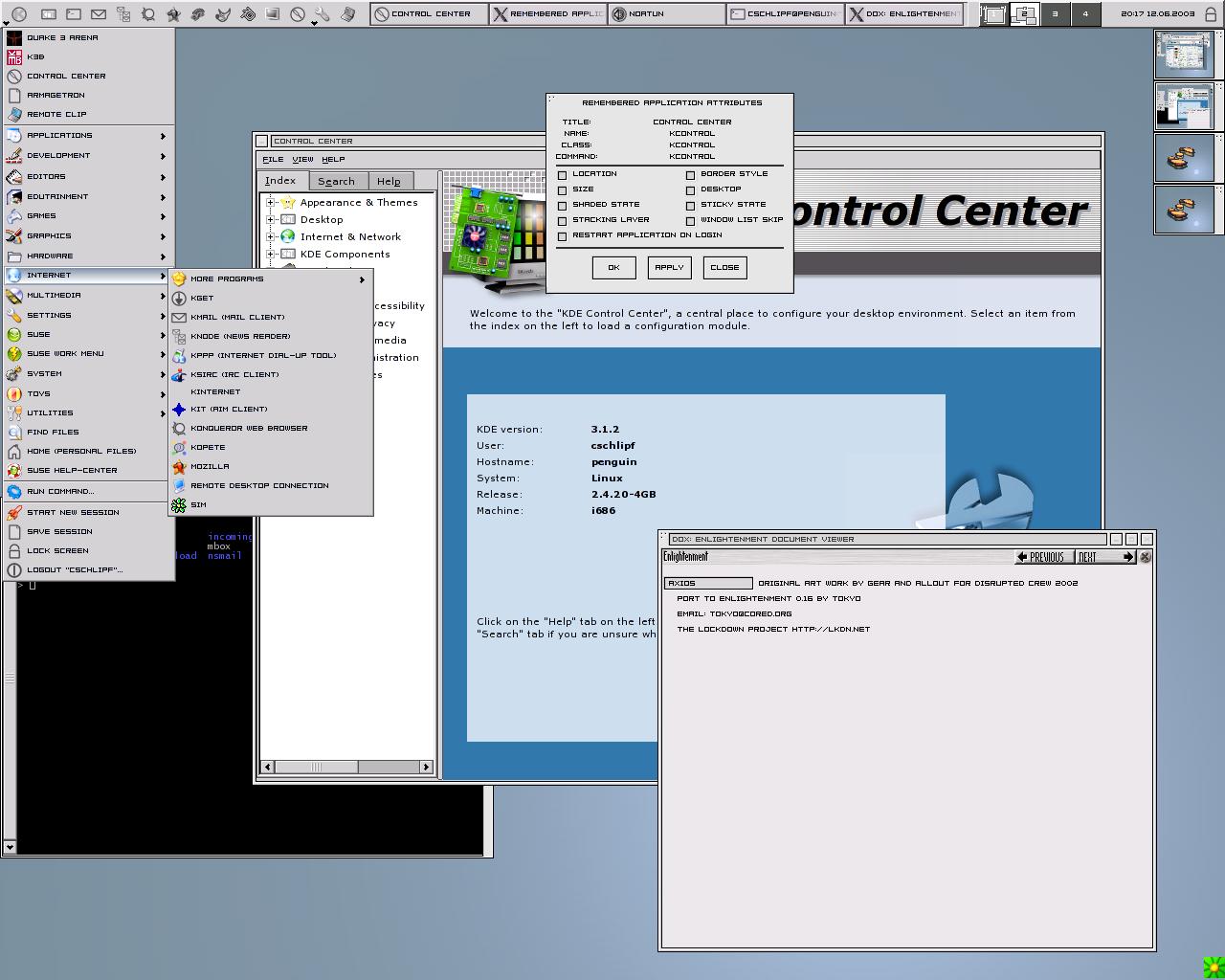This screenshot has width=1225, height=980.
Task: Enable Restart Application on Login
Action: [563, 236]
